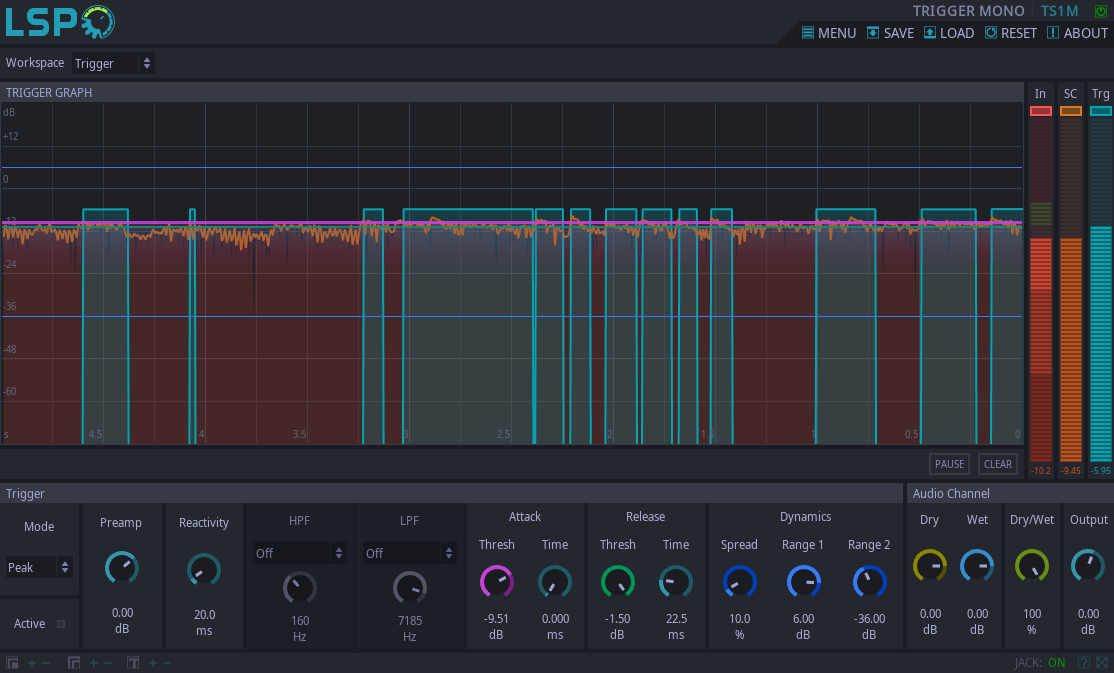Click the Range 2 knob
Viewport: 1114px width, 673px height.
[x=869, y=581]
